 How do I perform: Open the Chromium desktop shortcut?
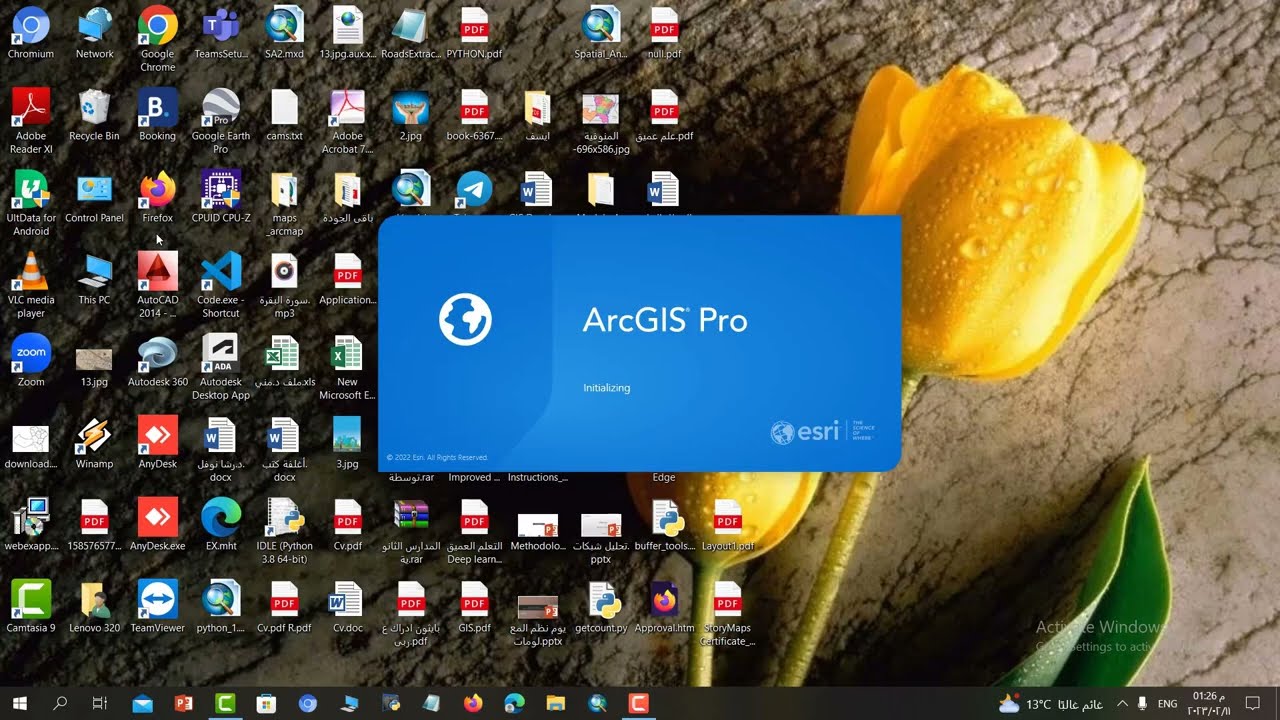pos(31,33)
